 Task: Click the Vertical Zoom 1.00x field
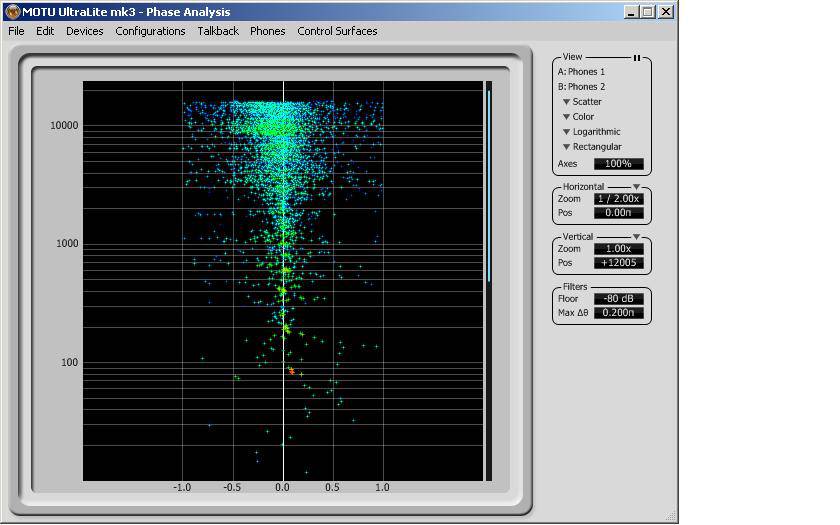point(619,249)
